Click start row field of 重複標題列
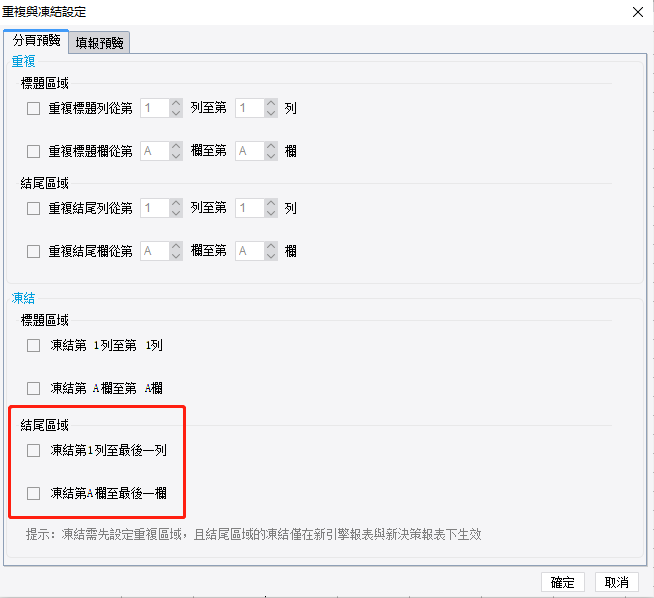This screenshot has width=654, height=598. coord(155,108)
